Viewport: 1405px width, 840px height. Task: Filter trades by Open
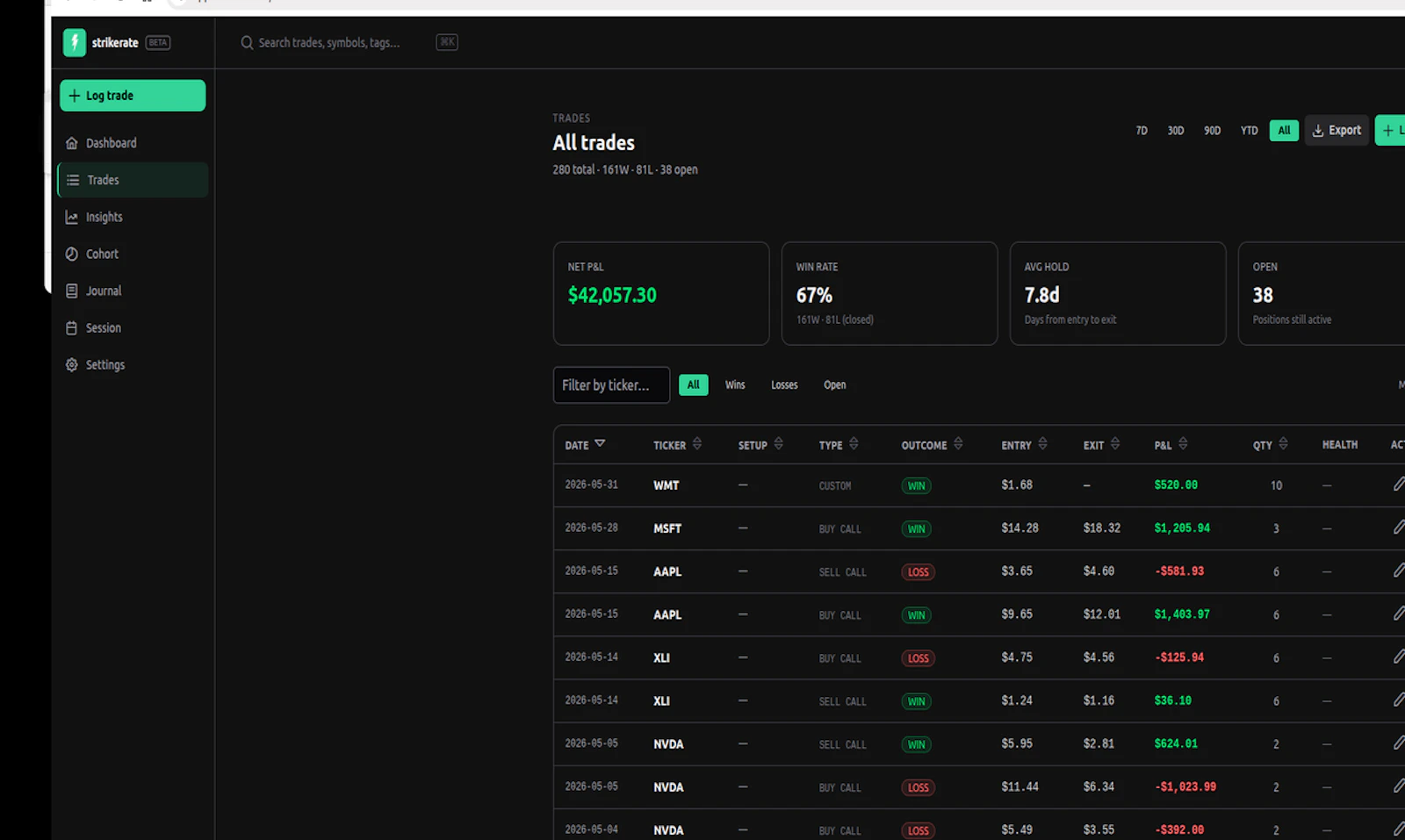(x=834, y=385)
